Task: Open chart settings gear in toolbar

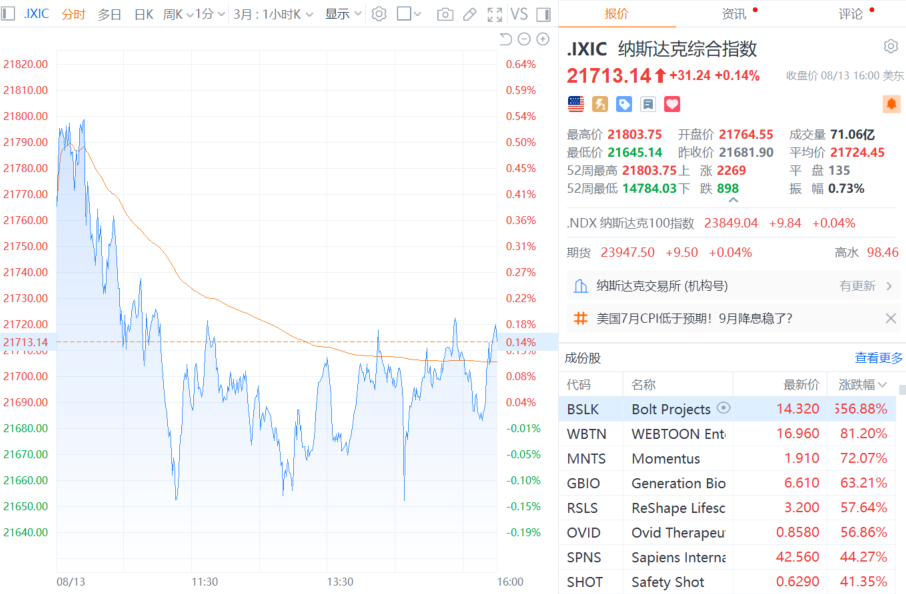Action: coord(379,14)
